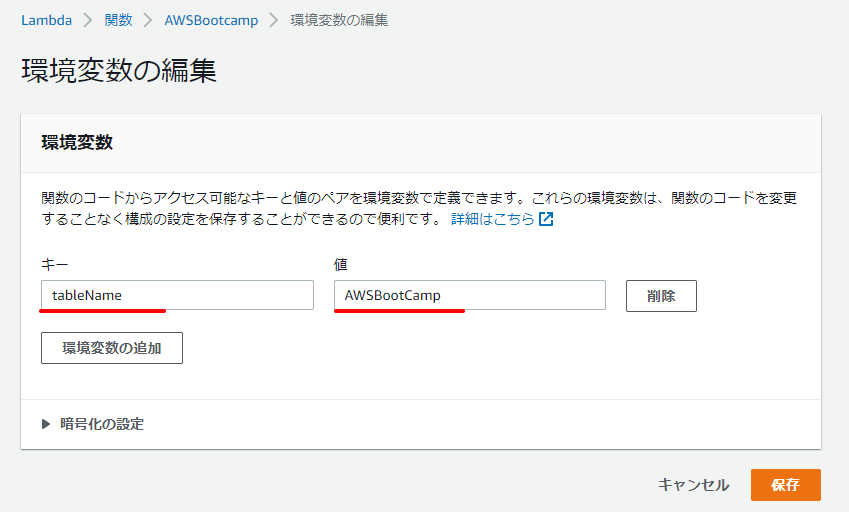Viewport: 849px width, 512px height.
Task: Expand the 暗号化の設定 section
Action: pyautogui.click(x=93, y=424)
